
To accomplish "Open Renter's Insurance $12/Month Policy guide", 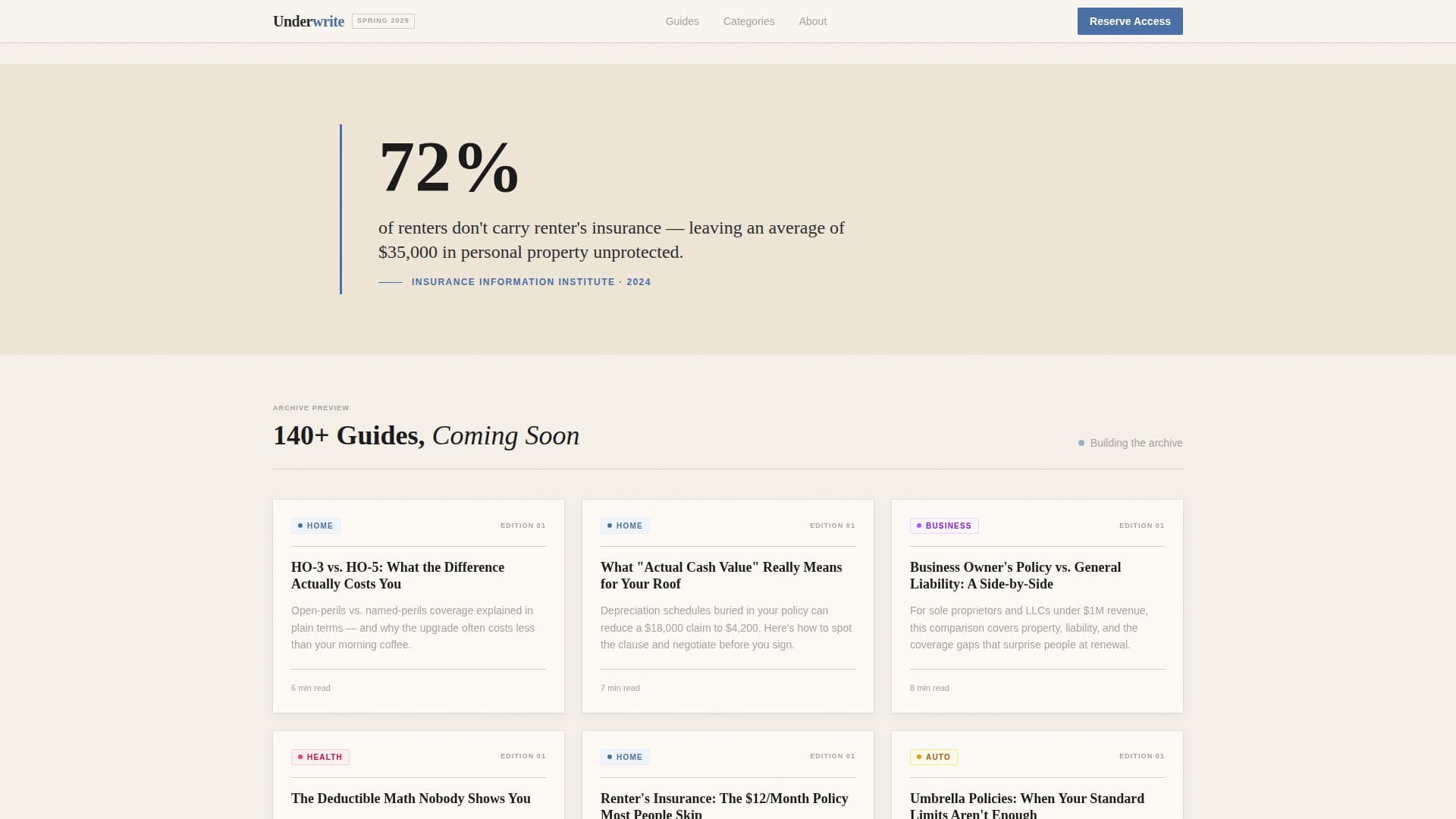I will [724, 805].
